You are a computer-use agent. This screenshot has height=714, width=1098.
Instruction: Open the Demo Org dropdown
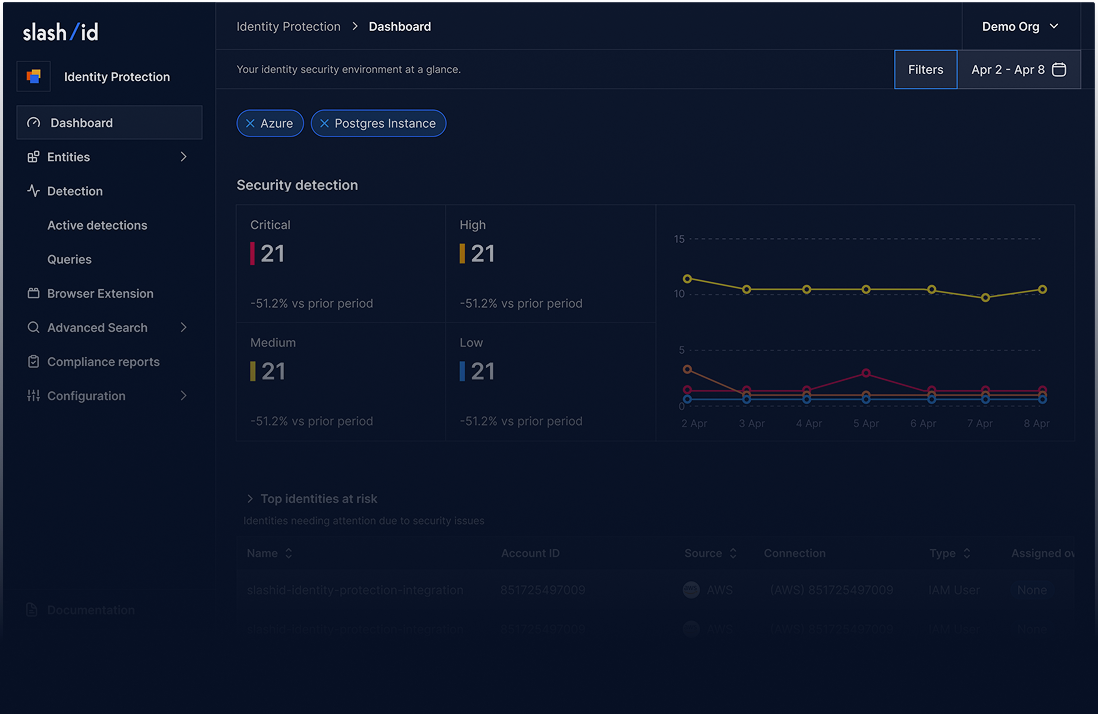1019,27
